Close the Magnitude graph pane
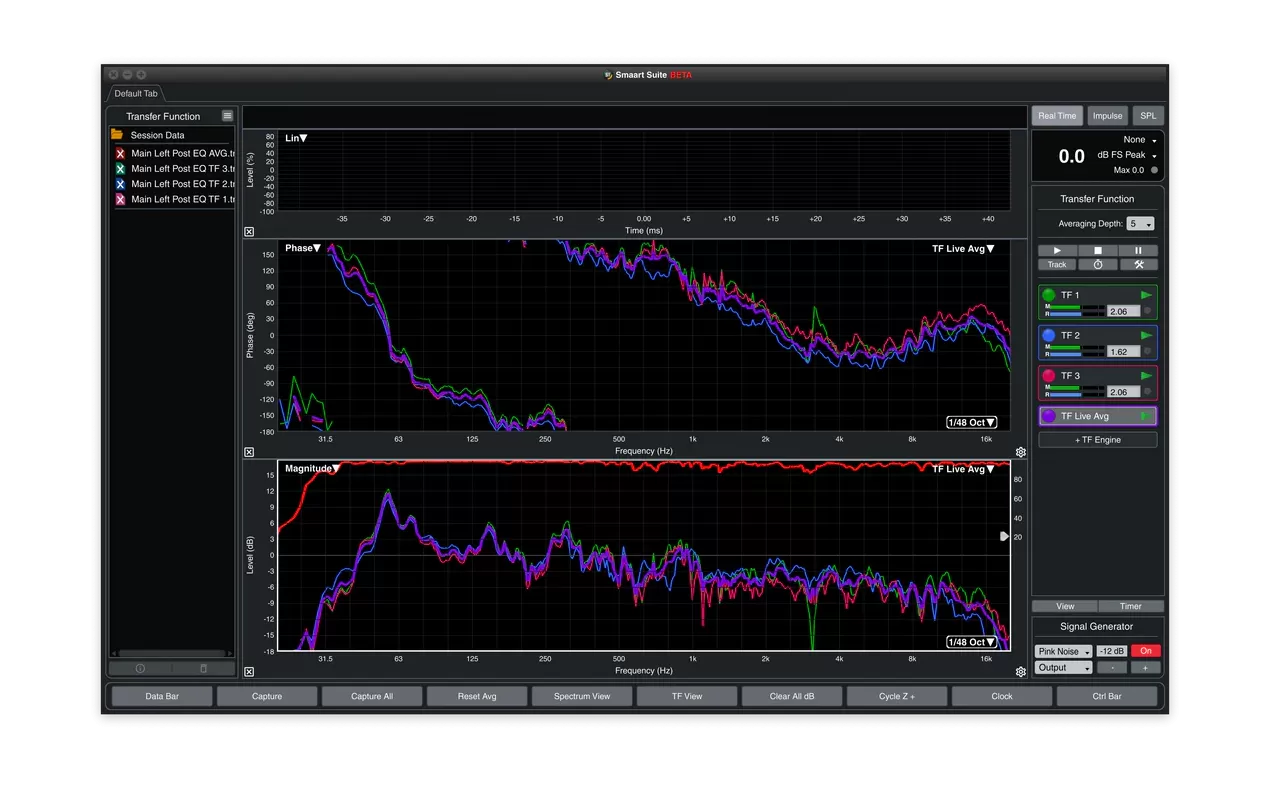 [249, 672]
